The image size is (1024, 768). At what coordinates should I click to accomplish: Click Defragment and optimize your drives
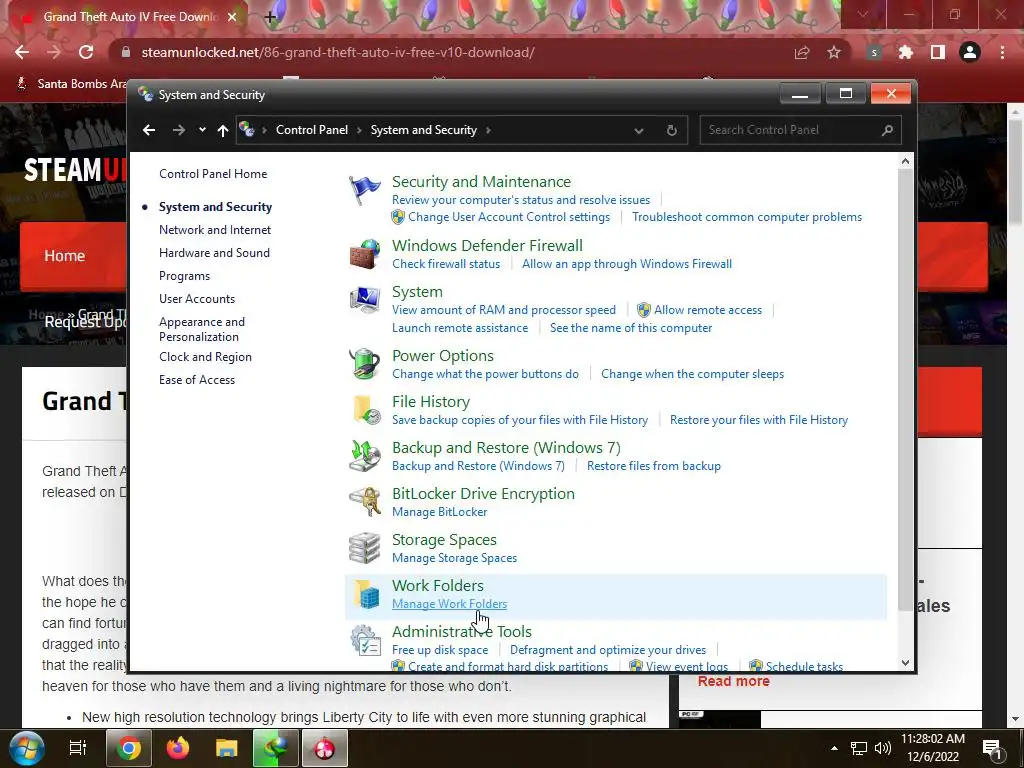[x=608, y=650]
